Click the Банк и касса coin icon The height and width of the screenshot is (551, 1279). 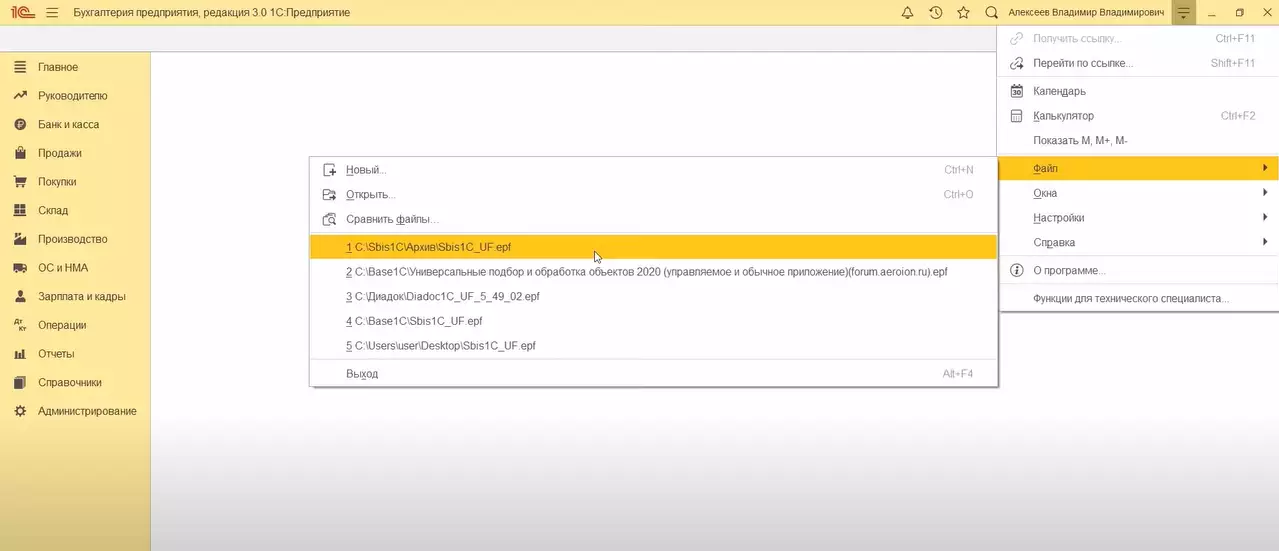[x=19, y=125]
